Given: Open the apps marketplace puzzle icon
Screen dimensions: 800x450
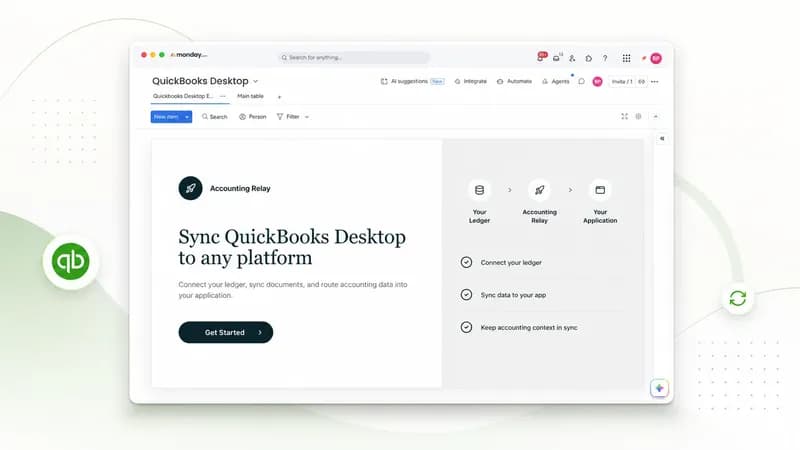Looking at the screenshot, I should 589,58.
